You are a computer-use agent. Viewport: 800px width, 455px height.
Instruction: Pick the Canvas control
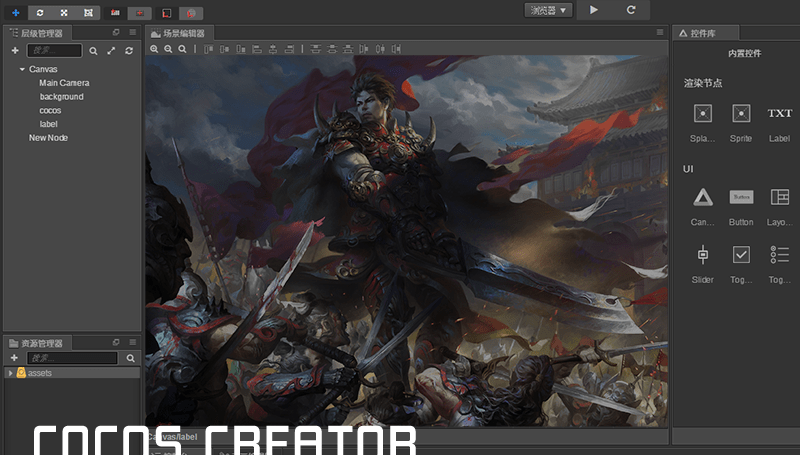[703, 197]
